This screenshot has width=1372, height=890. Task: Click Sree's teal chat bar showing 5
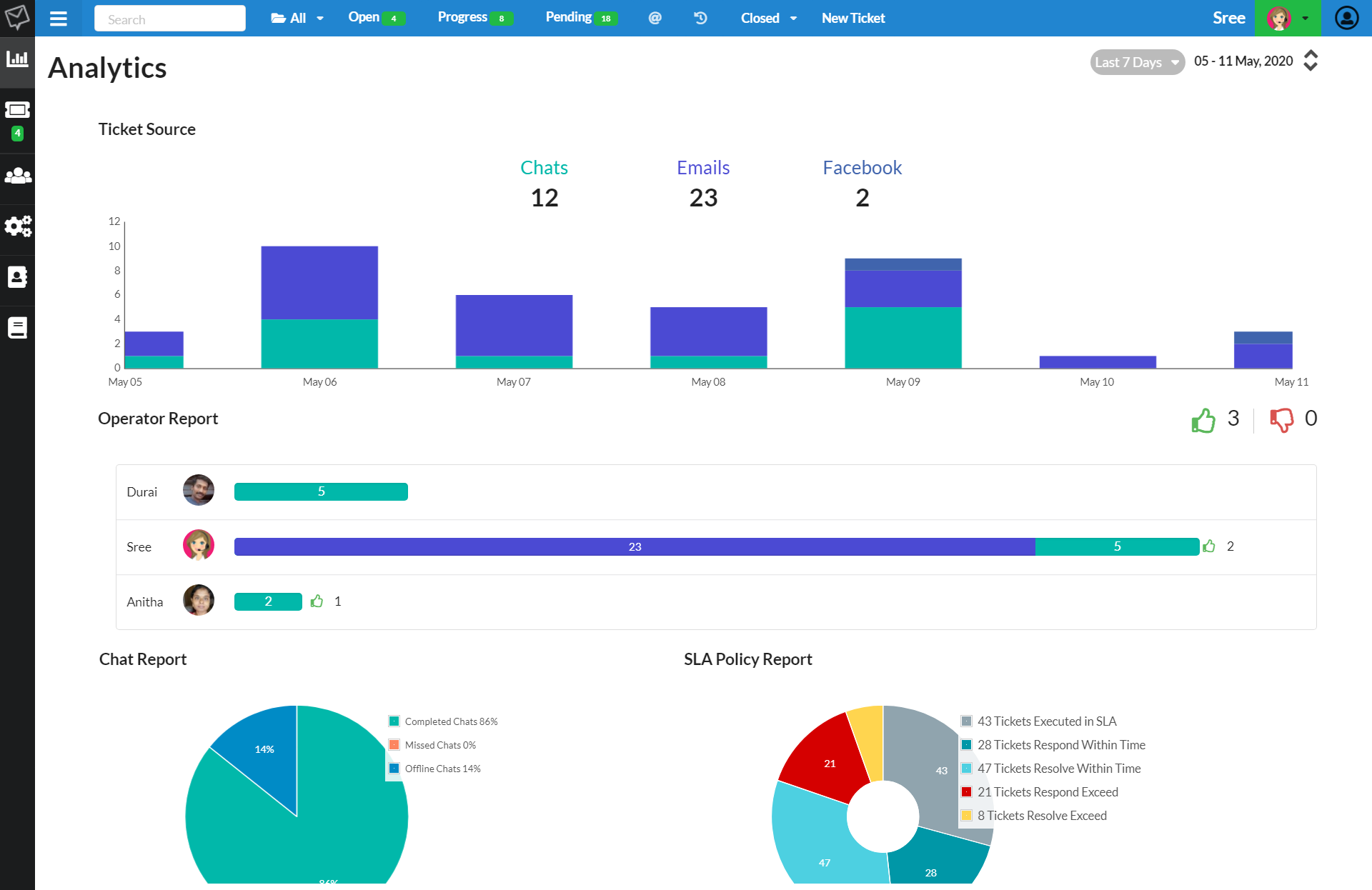click(1117, 546)
